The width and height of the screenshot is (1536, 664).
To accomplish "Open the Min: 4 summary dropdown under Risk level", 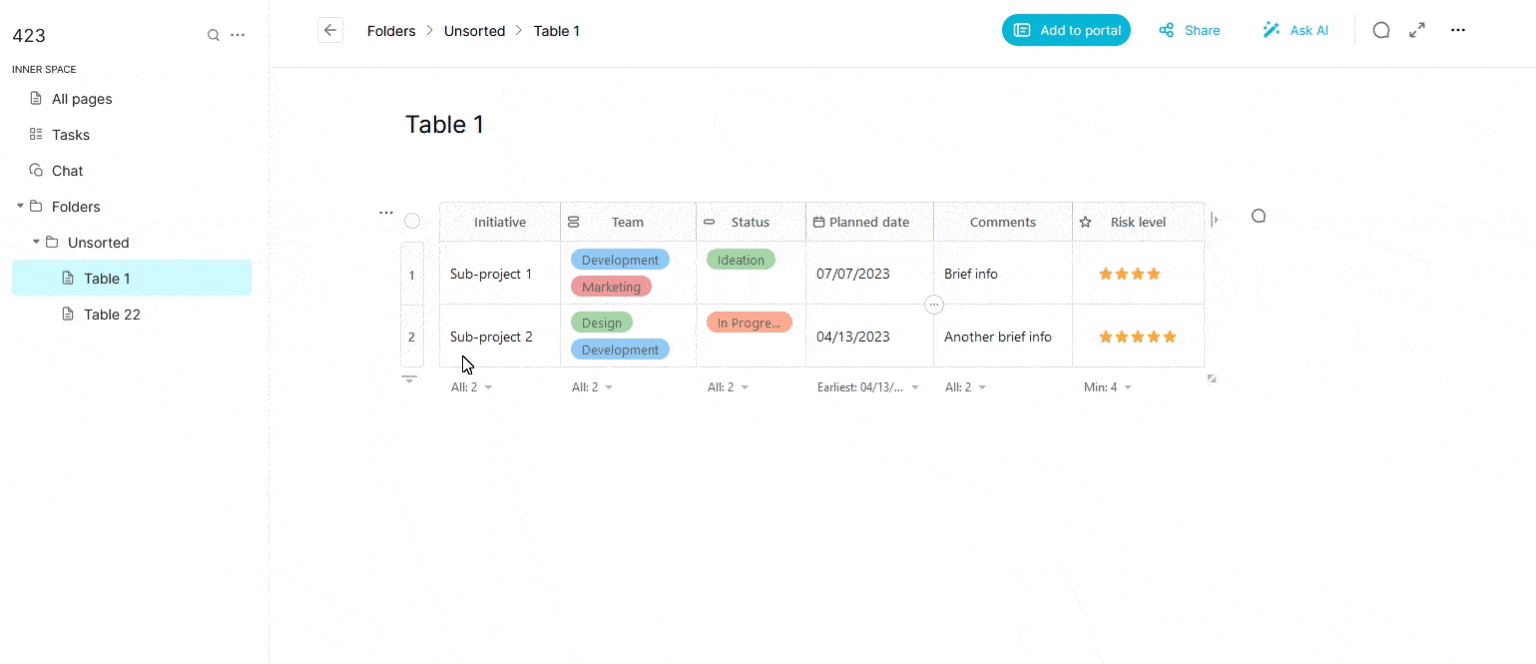I will [x=1108, y=386].
